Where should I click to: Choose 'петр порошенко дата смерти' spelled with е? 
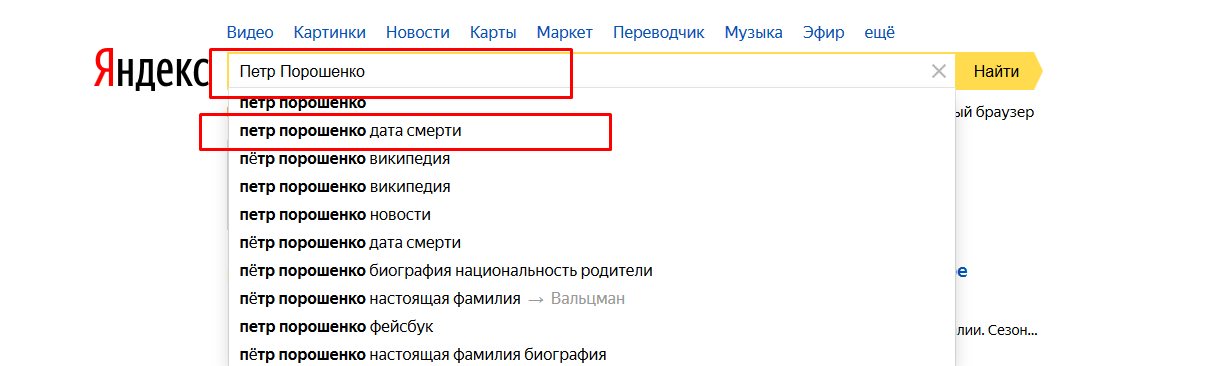pyautogui.click(x=592, y=131)
